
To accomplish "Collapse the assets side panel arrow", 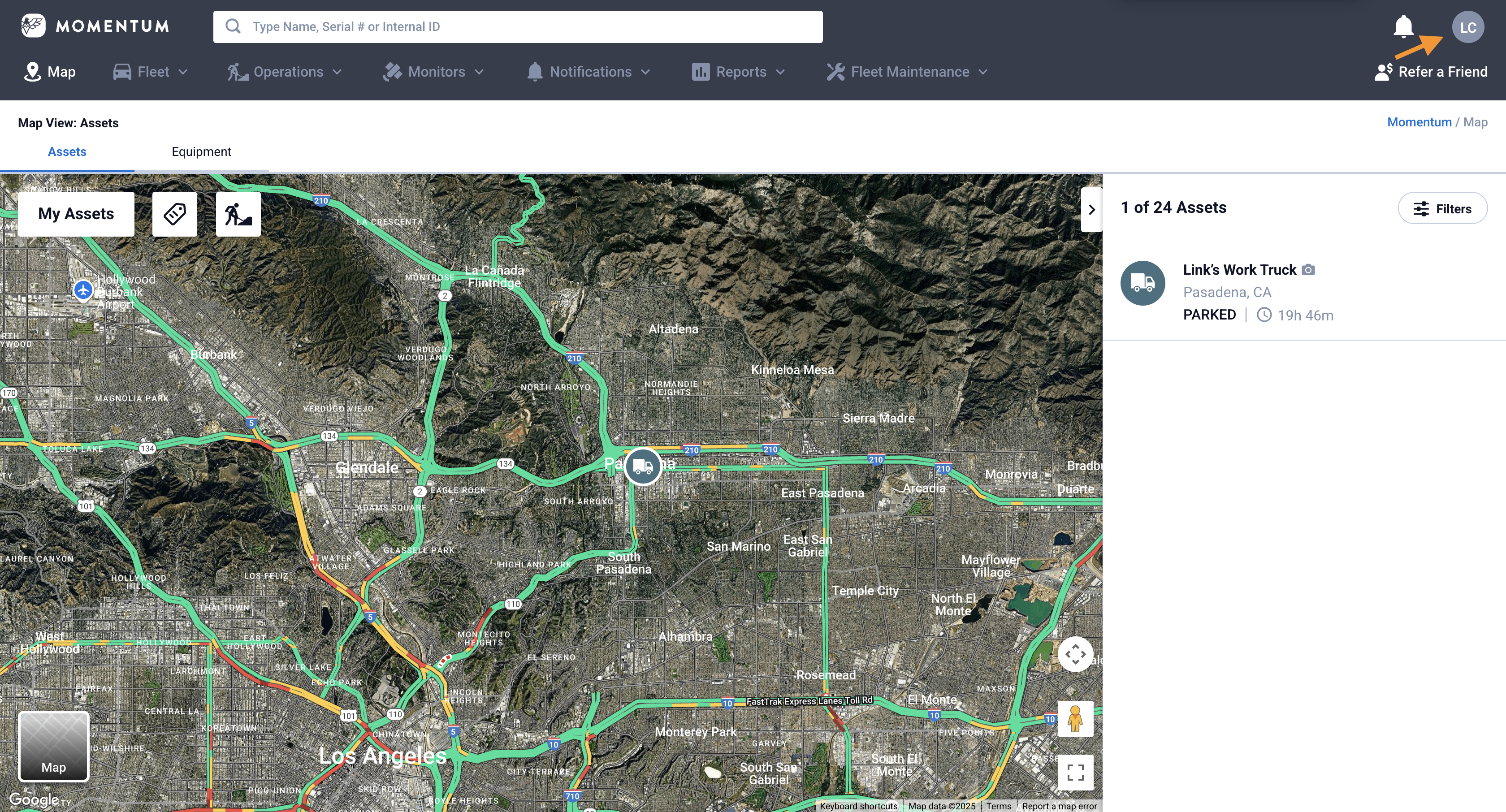I will pyautogui.click(x=1091, y=210).
